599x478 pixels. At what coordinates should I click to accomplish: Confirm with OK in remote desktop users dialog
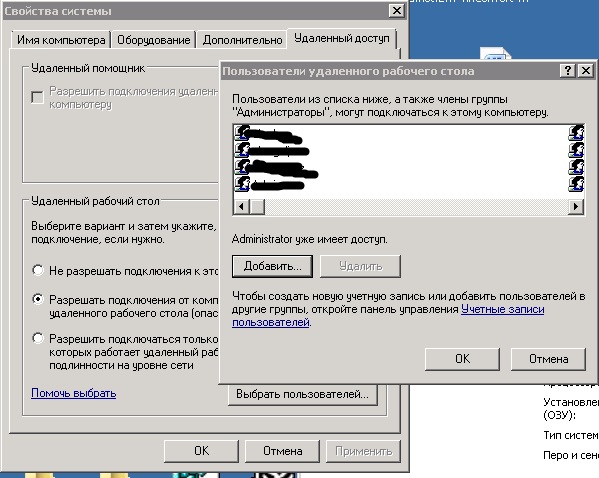click(462, 359)
